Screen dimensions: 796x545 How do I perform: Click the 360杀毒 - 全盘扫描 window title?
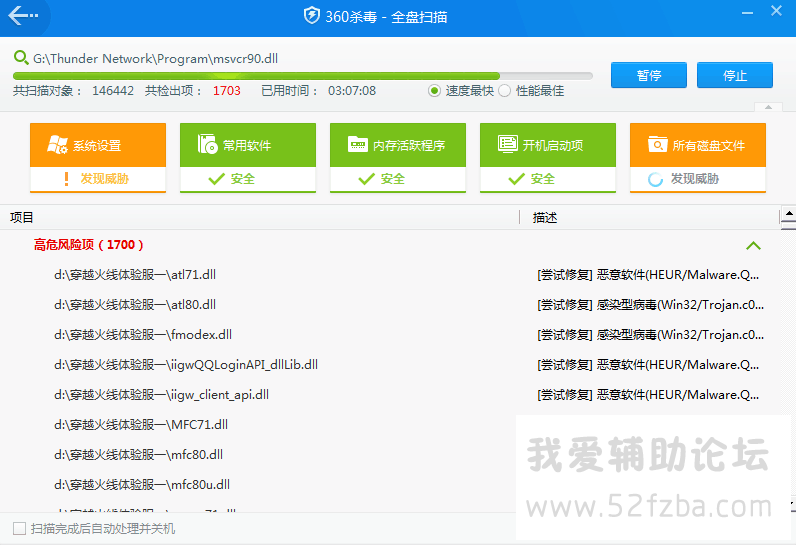386,17
